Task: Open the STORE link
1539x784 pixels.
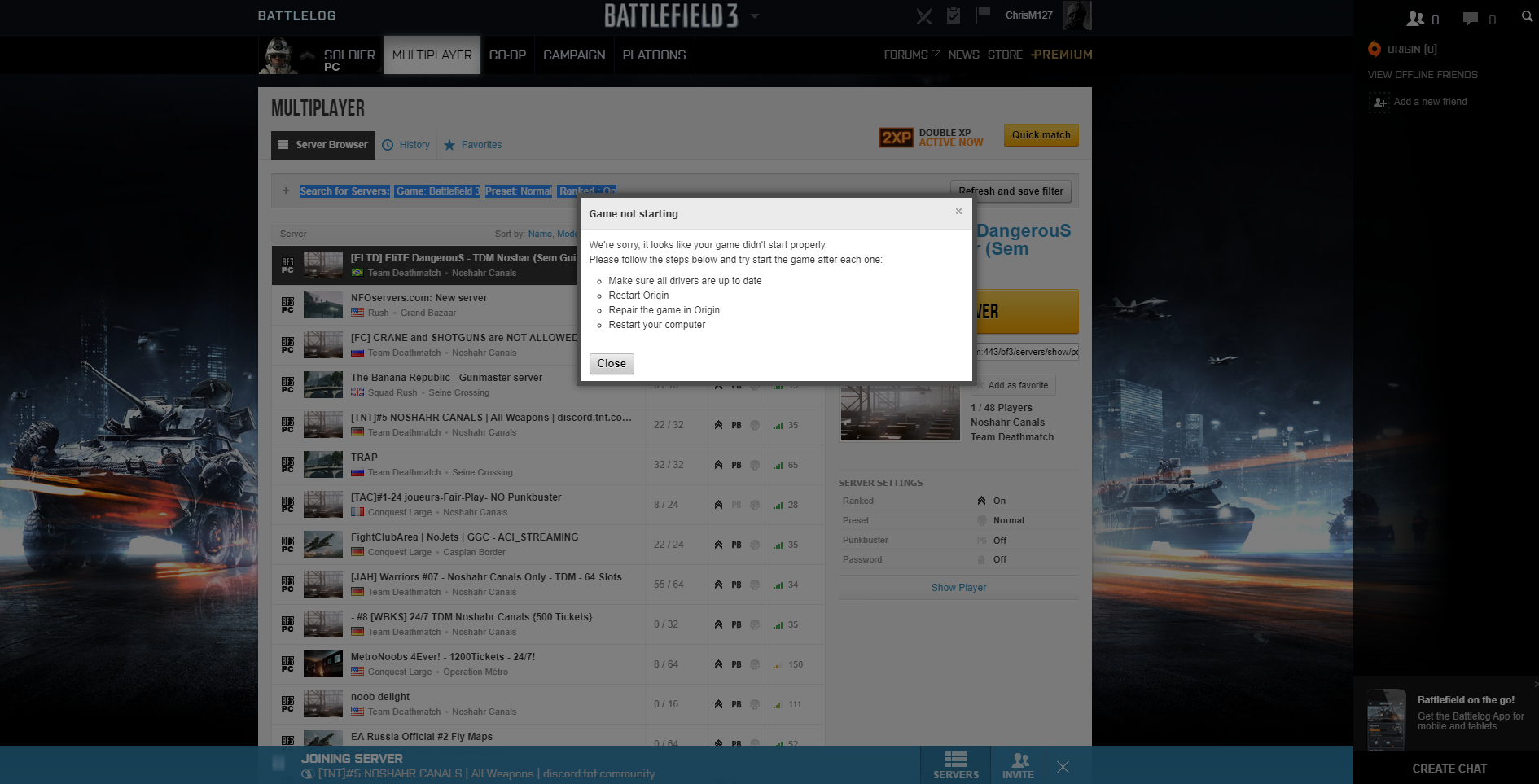Action: (x=1005, y=55)
